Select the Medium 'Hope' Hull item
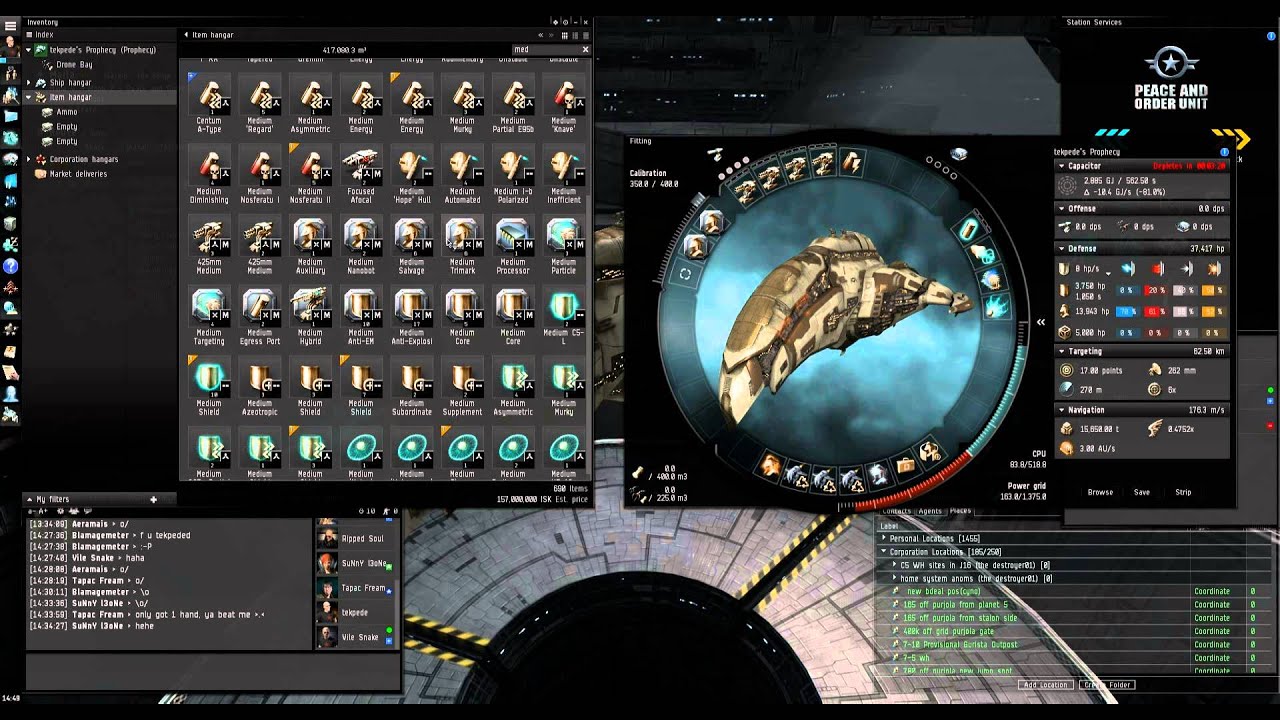This screenshot has width=1280, height=720. point(412,176)
